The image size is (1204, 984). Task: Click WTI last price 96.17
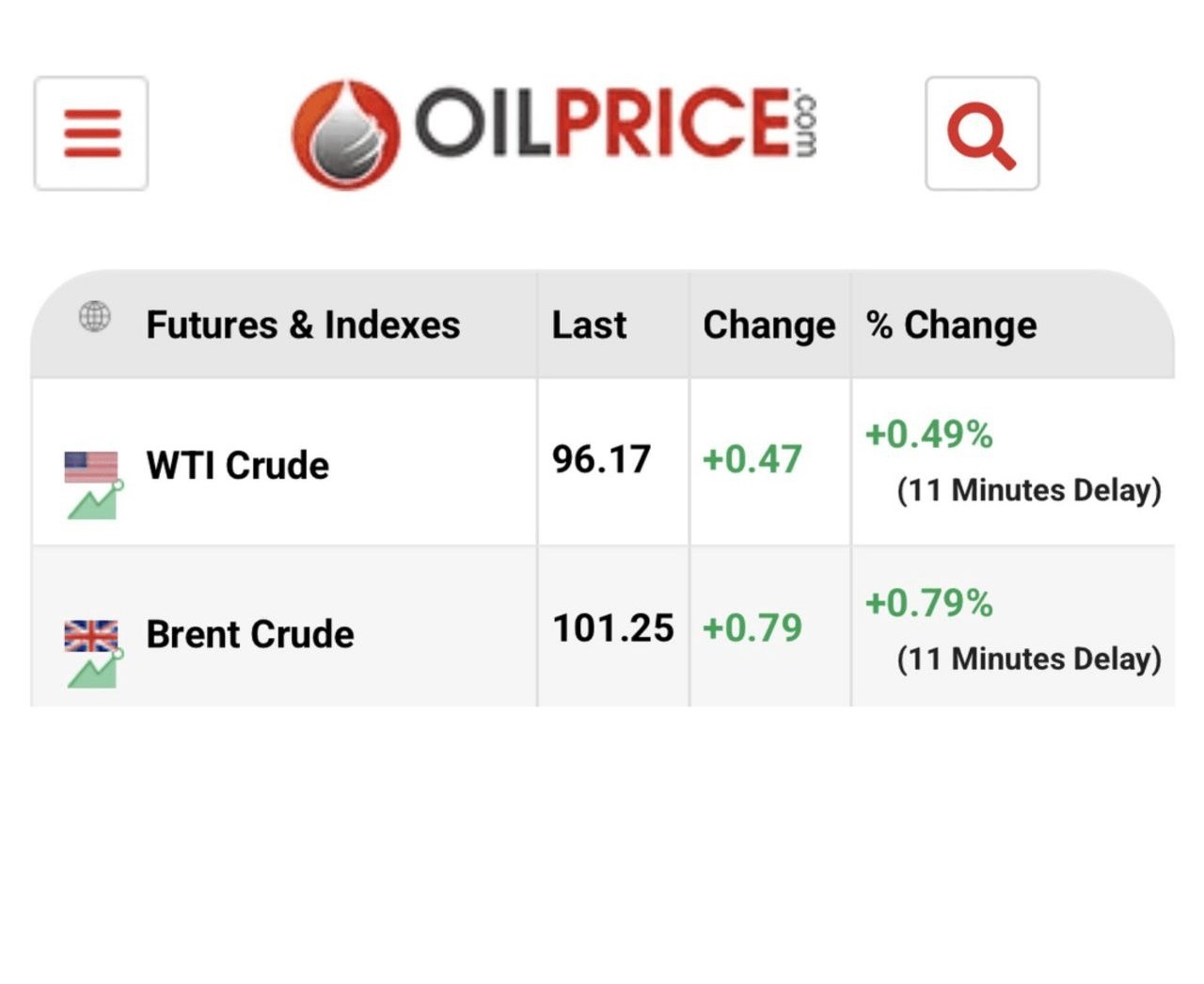pyautogui.click(x=601, y=459)
